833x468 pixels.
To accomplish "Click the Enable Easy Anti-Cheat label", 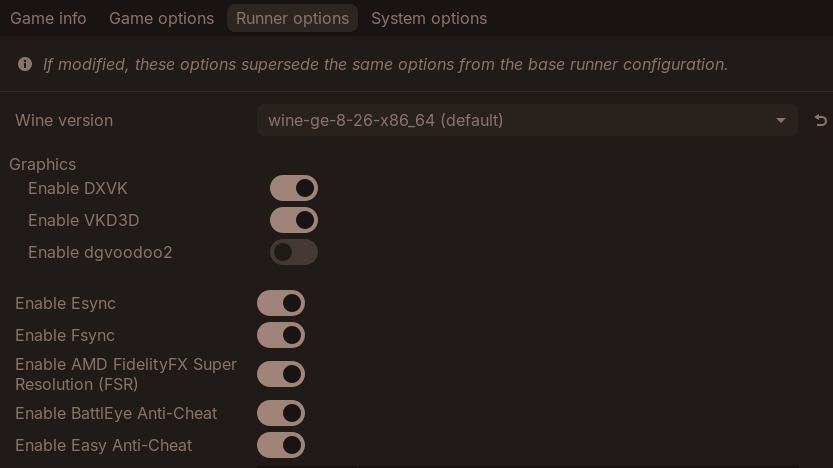I will click(x=104, y=445).
